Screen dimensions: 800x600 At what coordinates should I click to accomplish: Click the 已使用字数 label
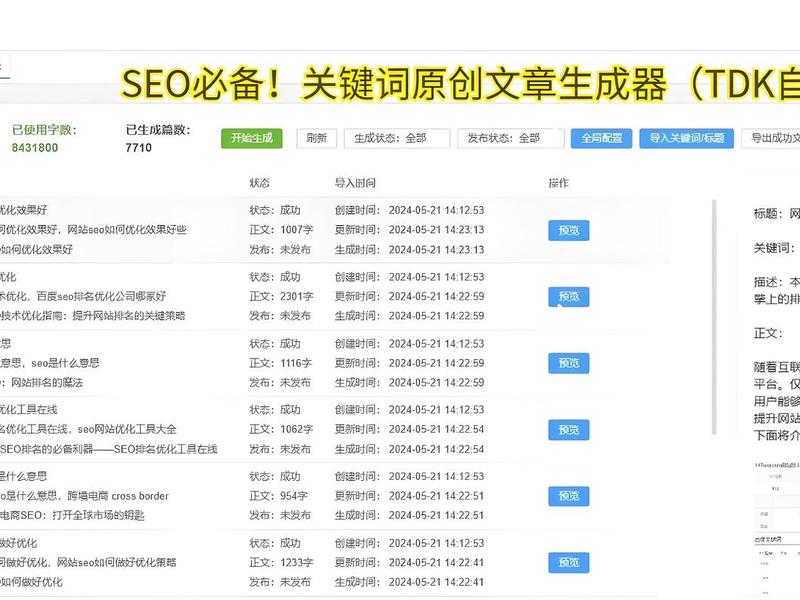click(44, 130)
